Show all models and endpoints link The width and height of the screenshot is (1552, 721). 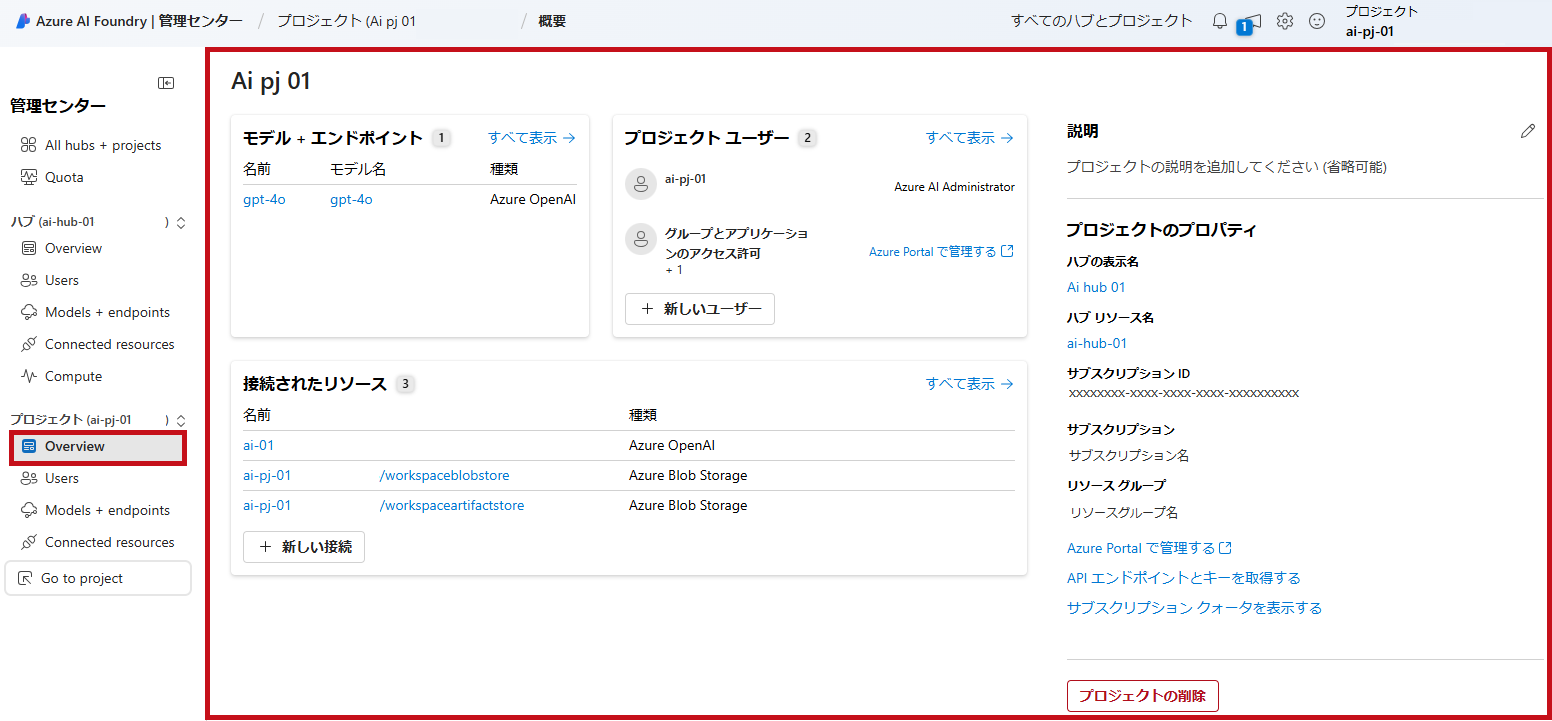point(532,138)
